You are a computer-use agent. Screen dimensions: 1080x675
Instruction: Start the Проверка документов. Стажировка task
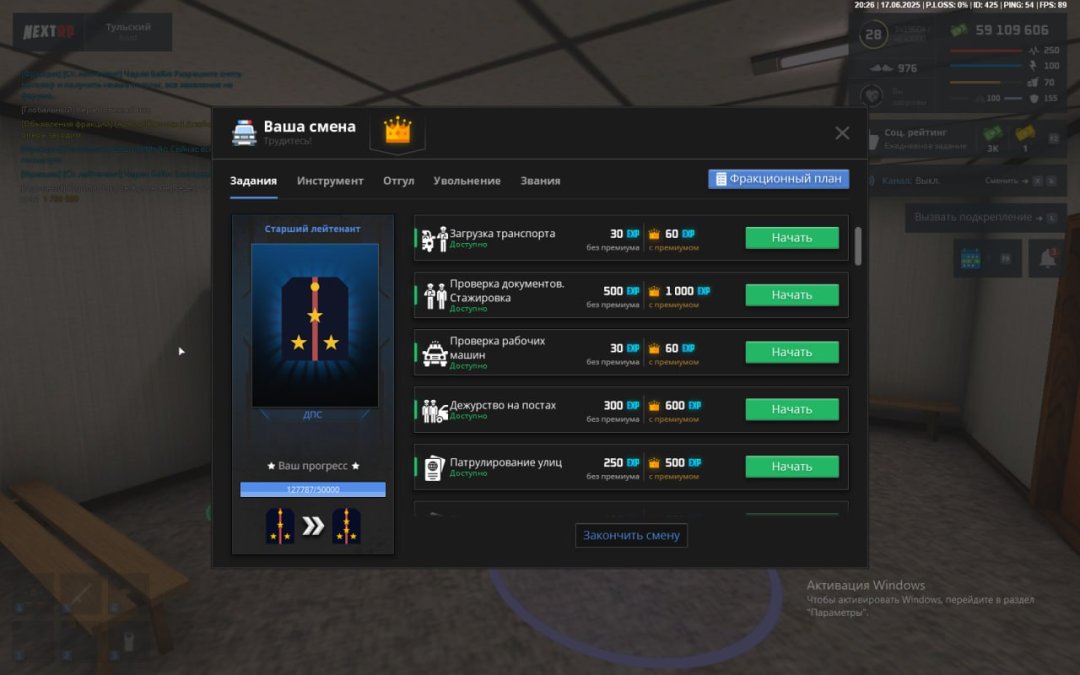792,295
